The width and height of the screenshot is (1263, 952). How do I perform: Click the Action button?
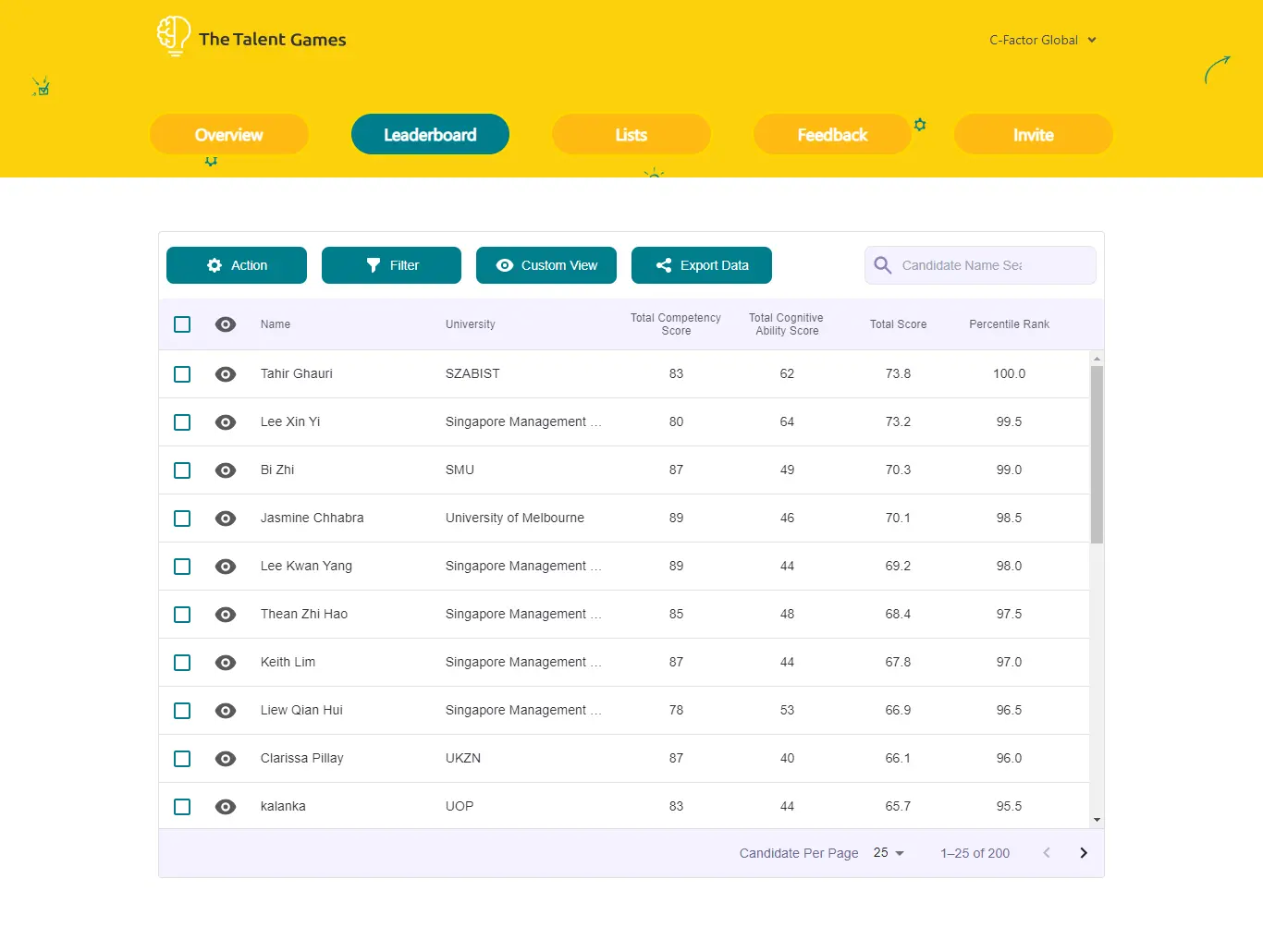point(237,265)
